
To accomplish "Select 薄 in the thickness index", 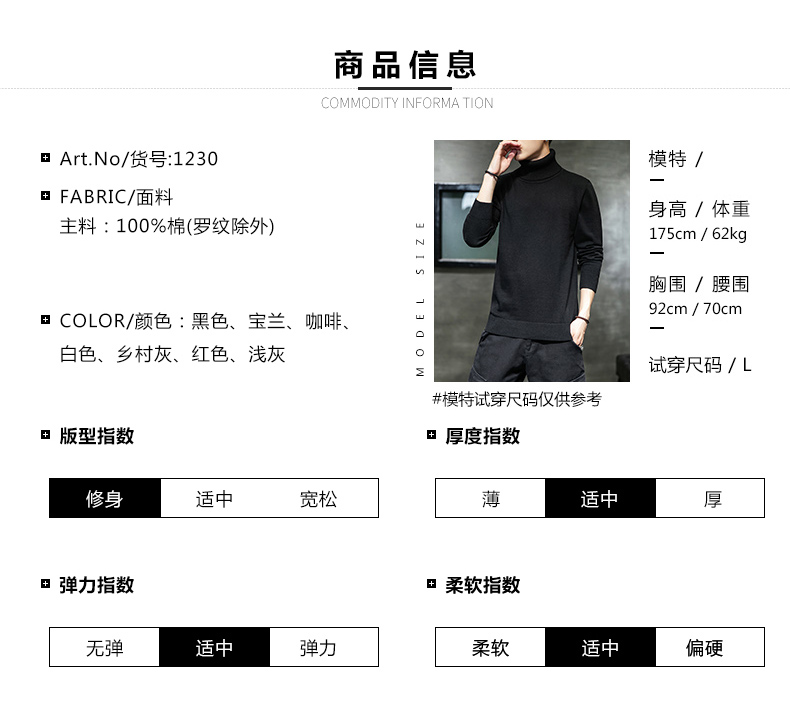I will coord(490,498).
